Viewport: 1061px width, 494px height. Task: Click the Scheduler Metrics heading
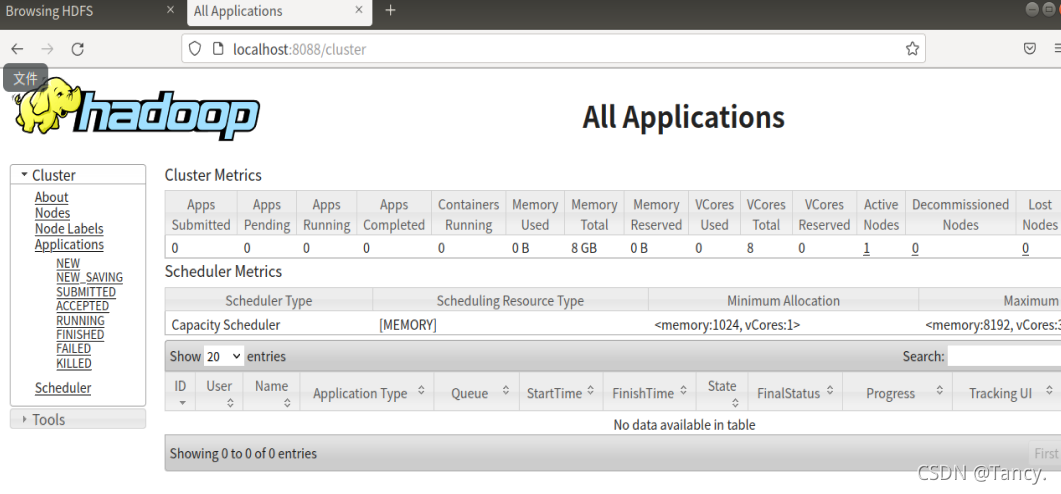click(x=223, y=272)
